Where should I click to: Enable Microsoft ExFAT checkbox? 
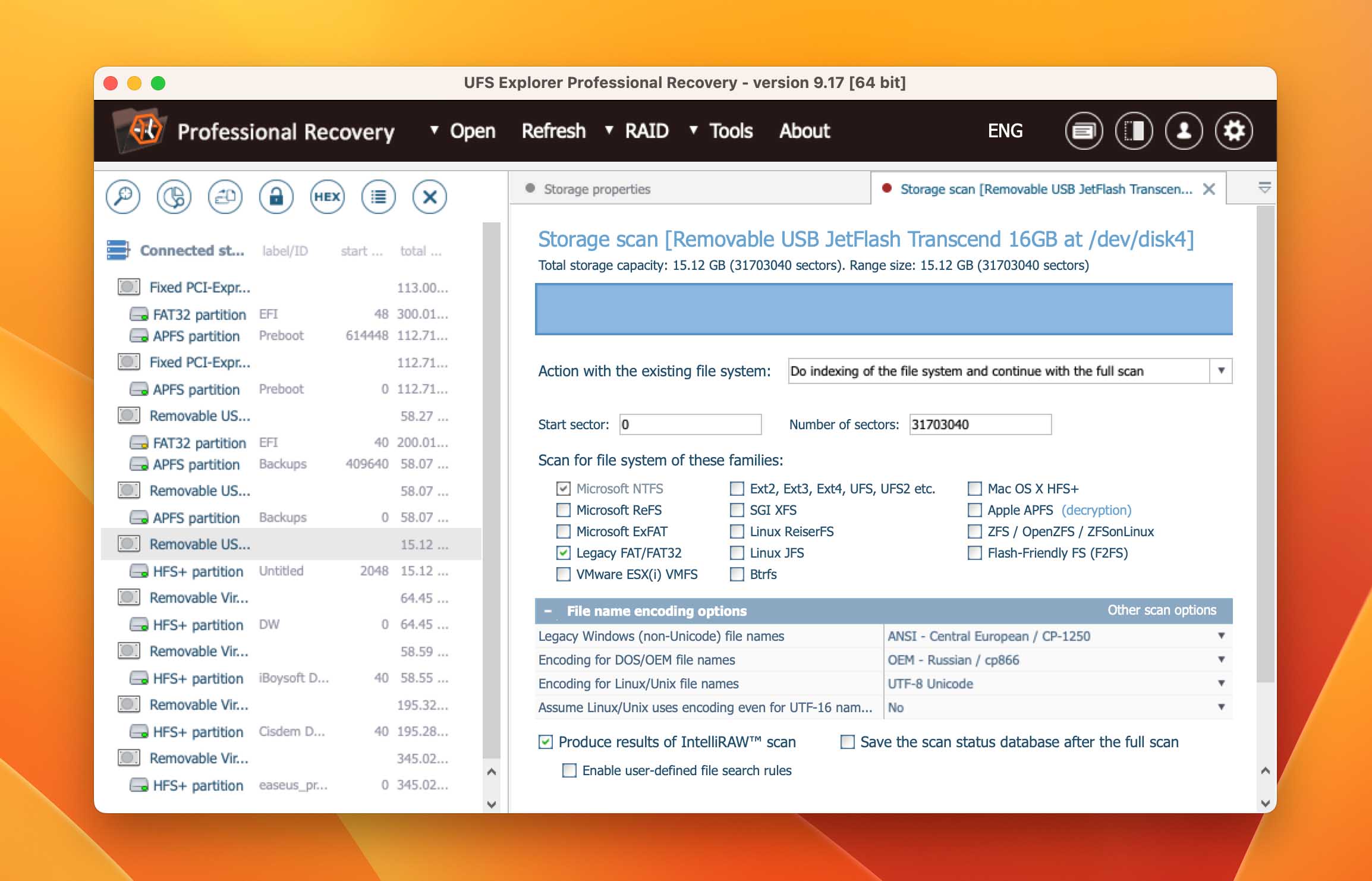(564, 531)
